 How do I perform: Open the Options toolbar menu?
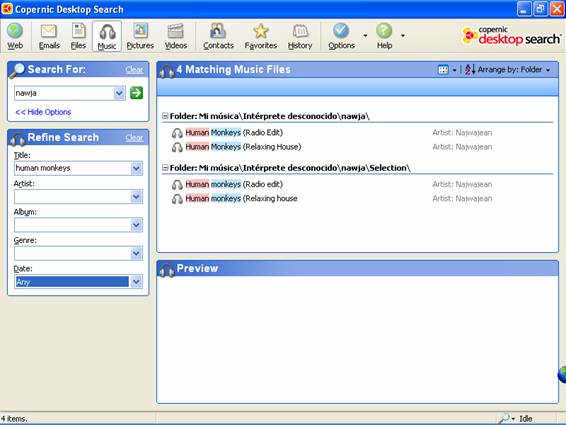tap(341, 36)
